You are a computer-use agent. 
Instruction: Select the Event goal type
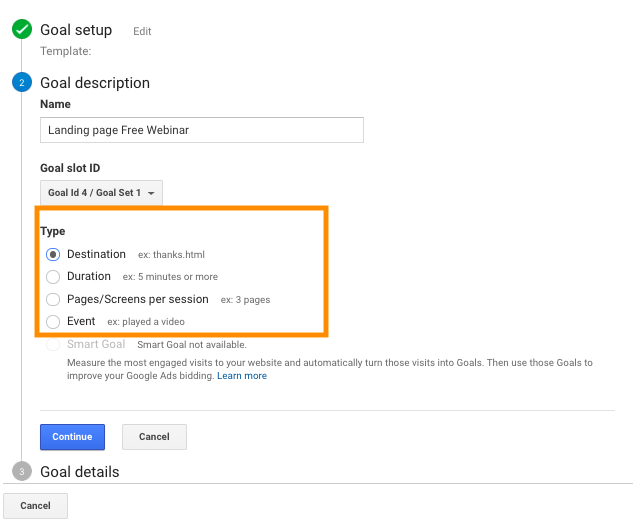pyautogui.click(x=54, y=322)
